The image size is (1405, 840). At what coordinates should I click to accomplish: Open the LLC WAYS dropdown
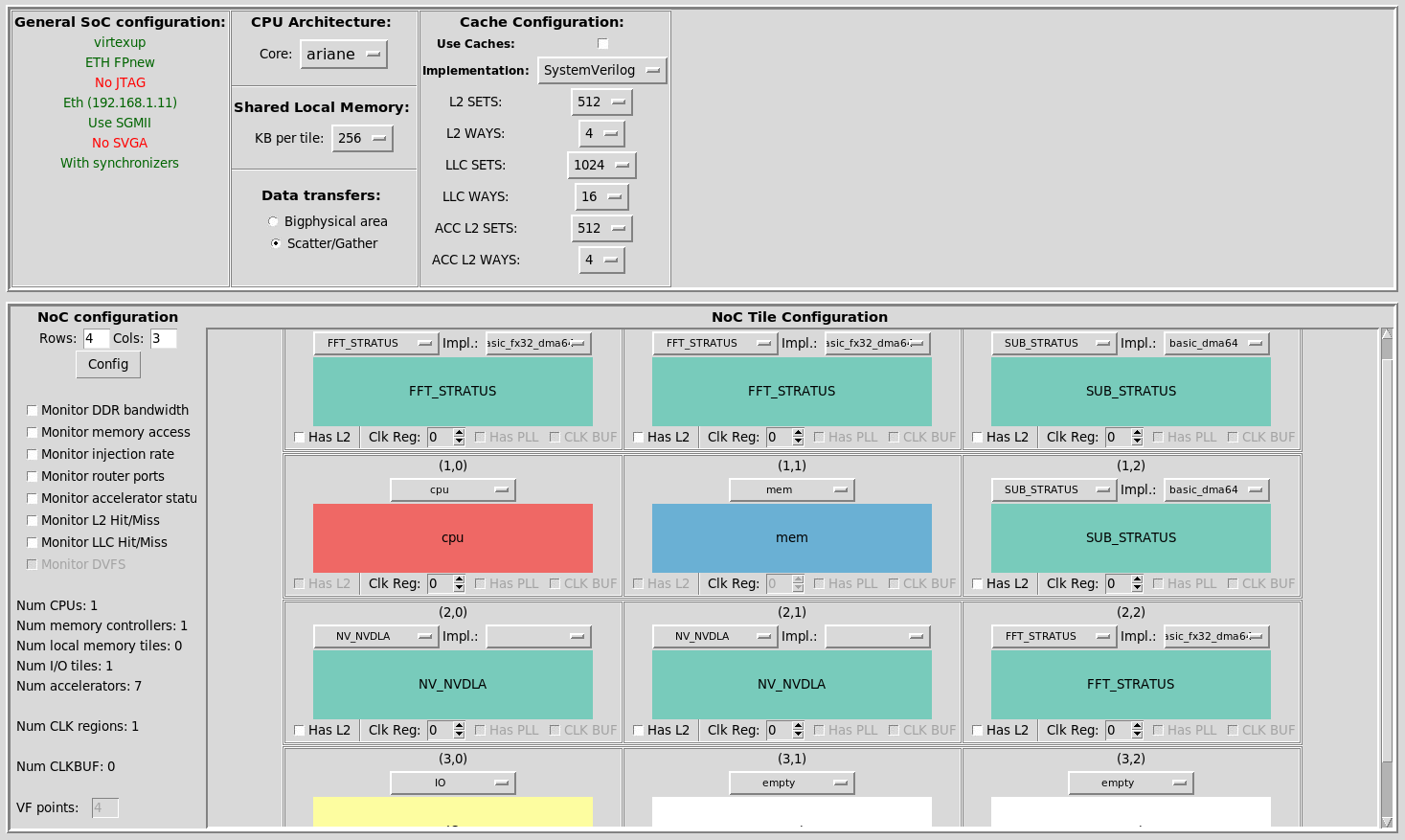point(602,196)
